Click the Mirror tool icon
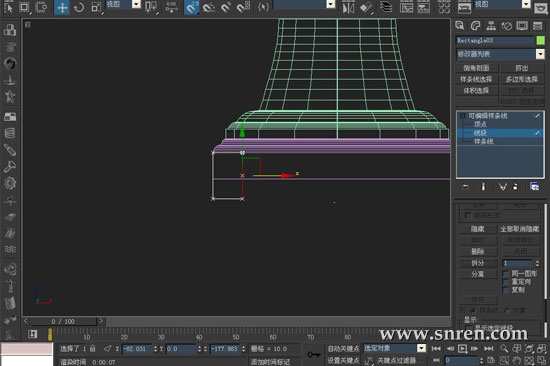The width and height of the screenshot is (550, 366). tap(348, 8)
